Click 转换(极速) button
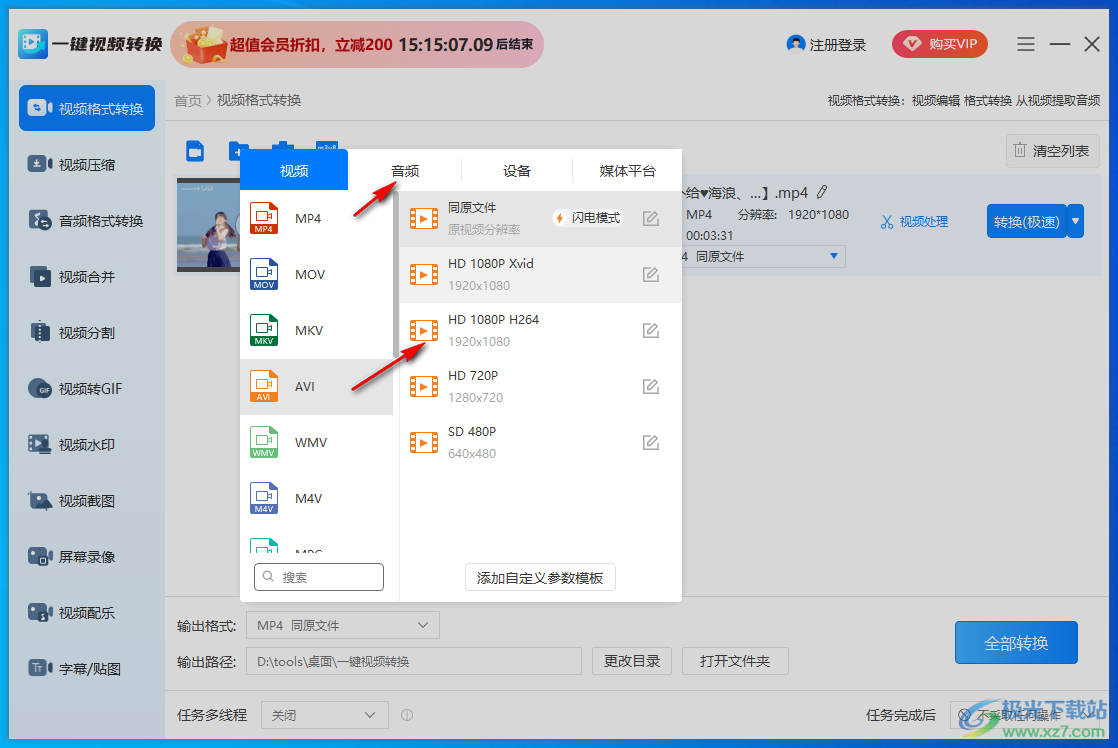 [1027, 221]
